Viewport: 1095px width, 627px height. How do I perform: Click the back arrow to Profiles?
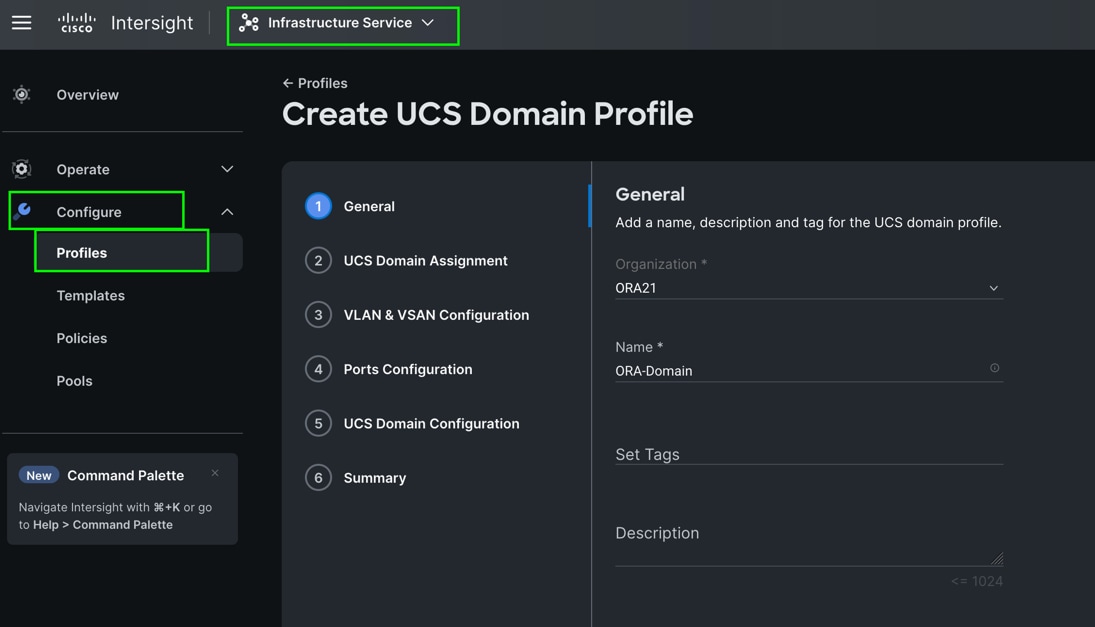[288, 83]
